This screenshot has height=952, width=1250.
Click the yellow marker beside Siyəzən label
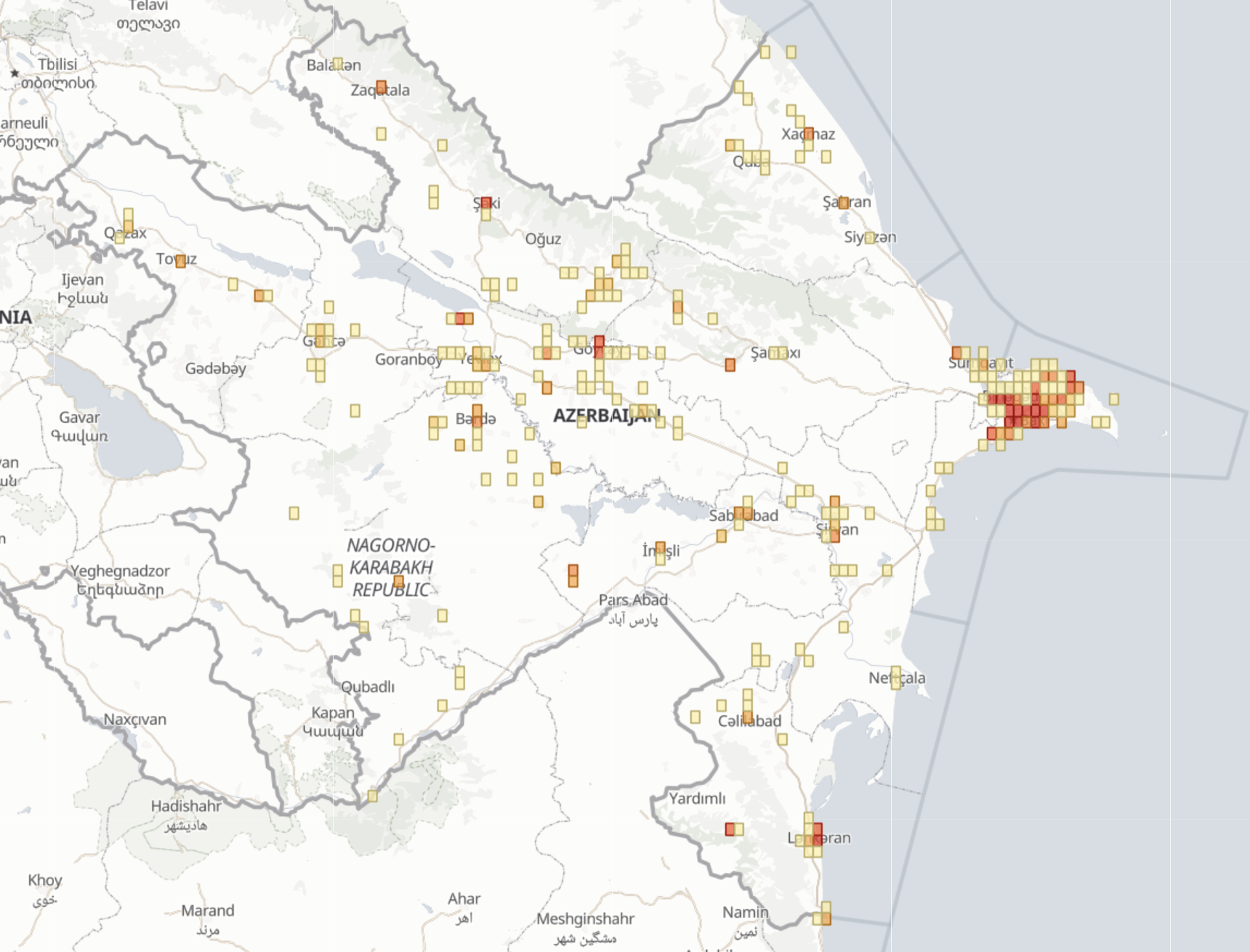click(x=869, y=238)
